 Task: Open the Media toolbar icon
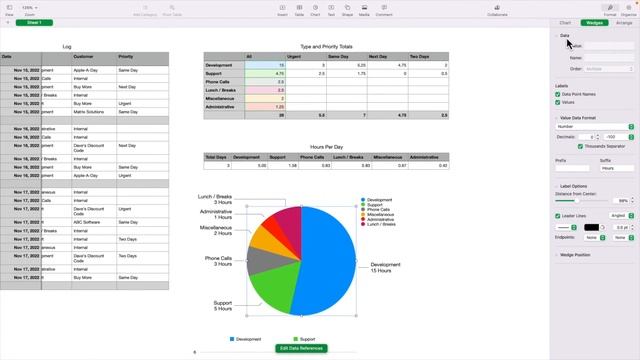364,8
